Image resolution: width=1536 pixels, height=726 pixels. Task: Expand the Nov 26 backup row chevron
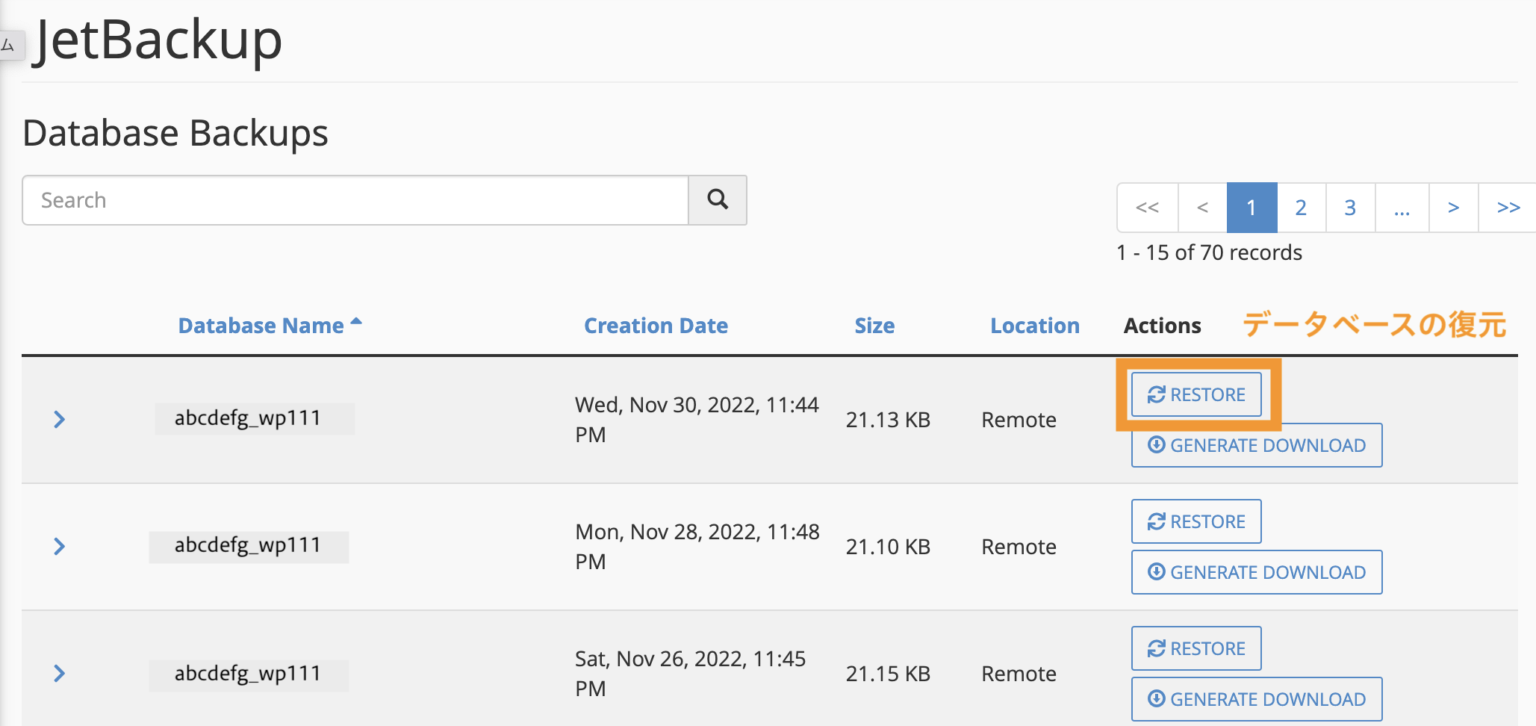click(59, 673)
